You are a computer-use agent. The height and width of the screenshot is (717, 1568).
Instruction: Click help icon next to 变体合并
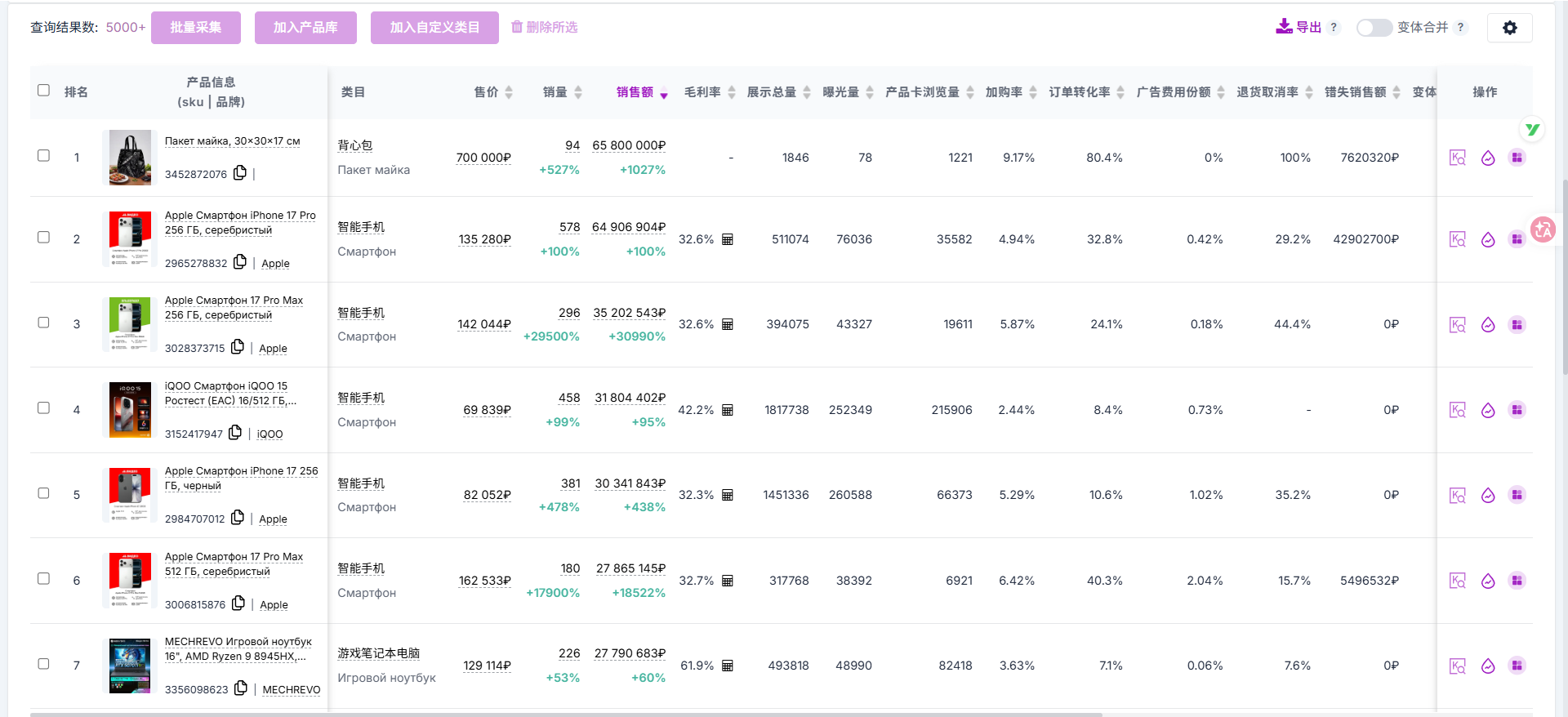[1461, 28]
